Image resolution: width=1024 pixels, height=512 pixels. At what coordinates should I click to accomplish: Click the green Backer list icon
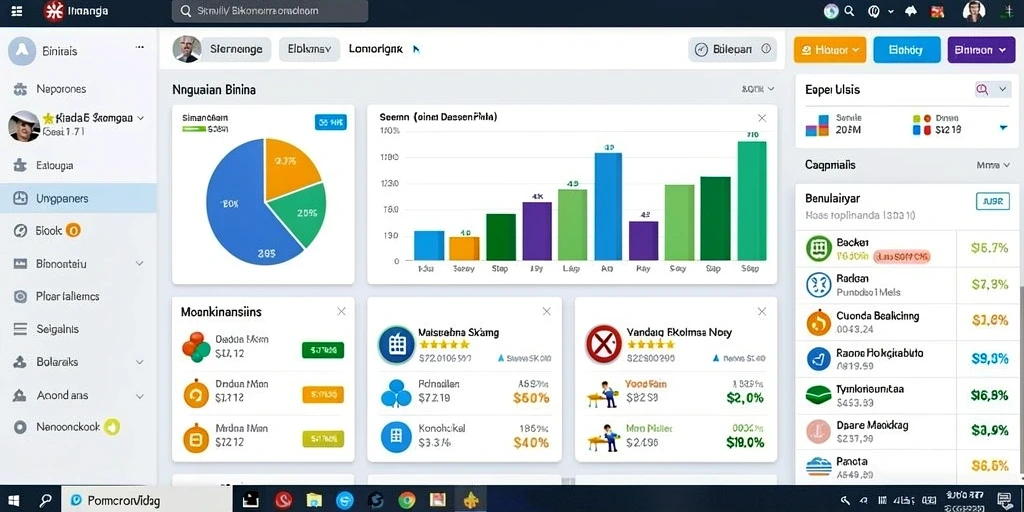(x=818, y=249)
